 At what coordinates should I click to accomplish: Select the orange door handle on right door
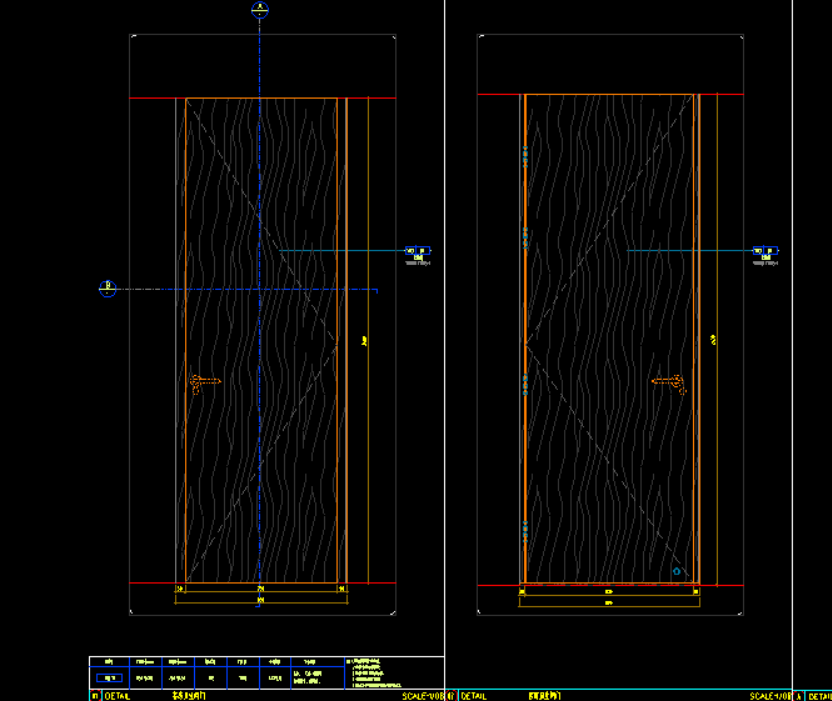click(x=668, y=382)
